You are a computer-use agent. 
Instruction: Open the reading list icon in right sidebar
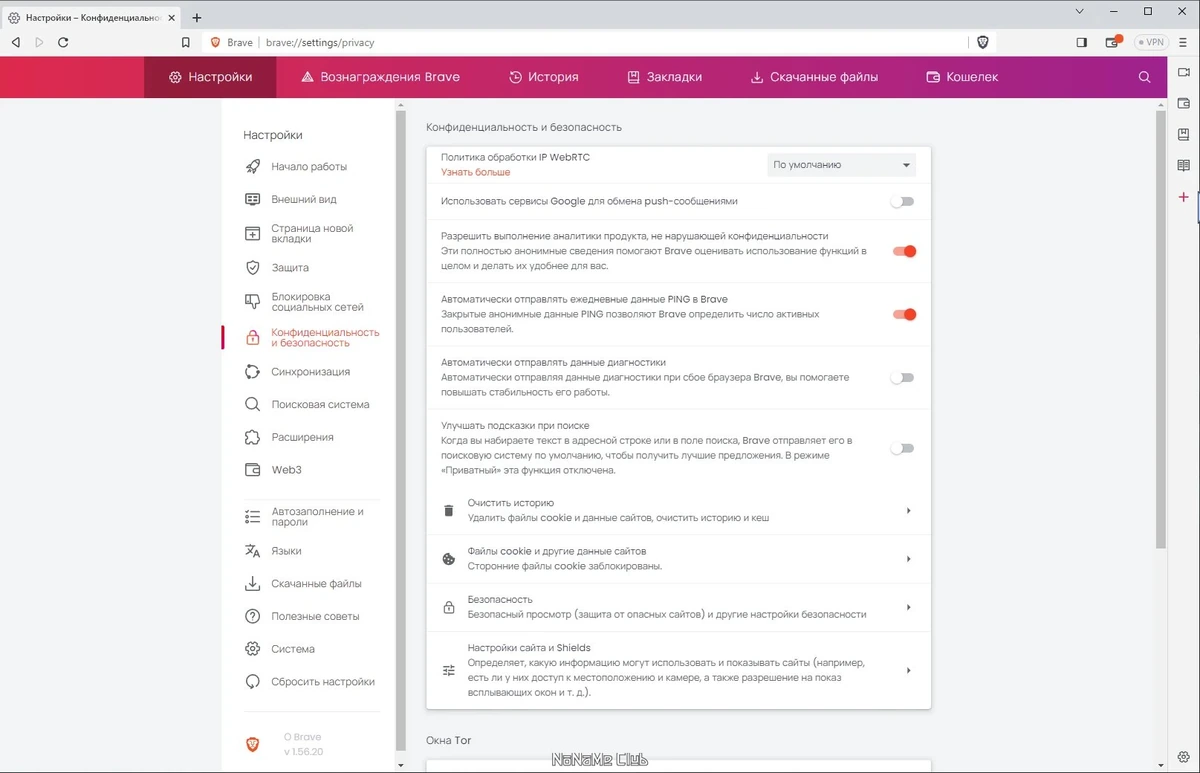coord(1184,165)
